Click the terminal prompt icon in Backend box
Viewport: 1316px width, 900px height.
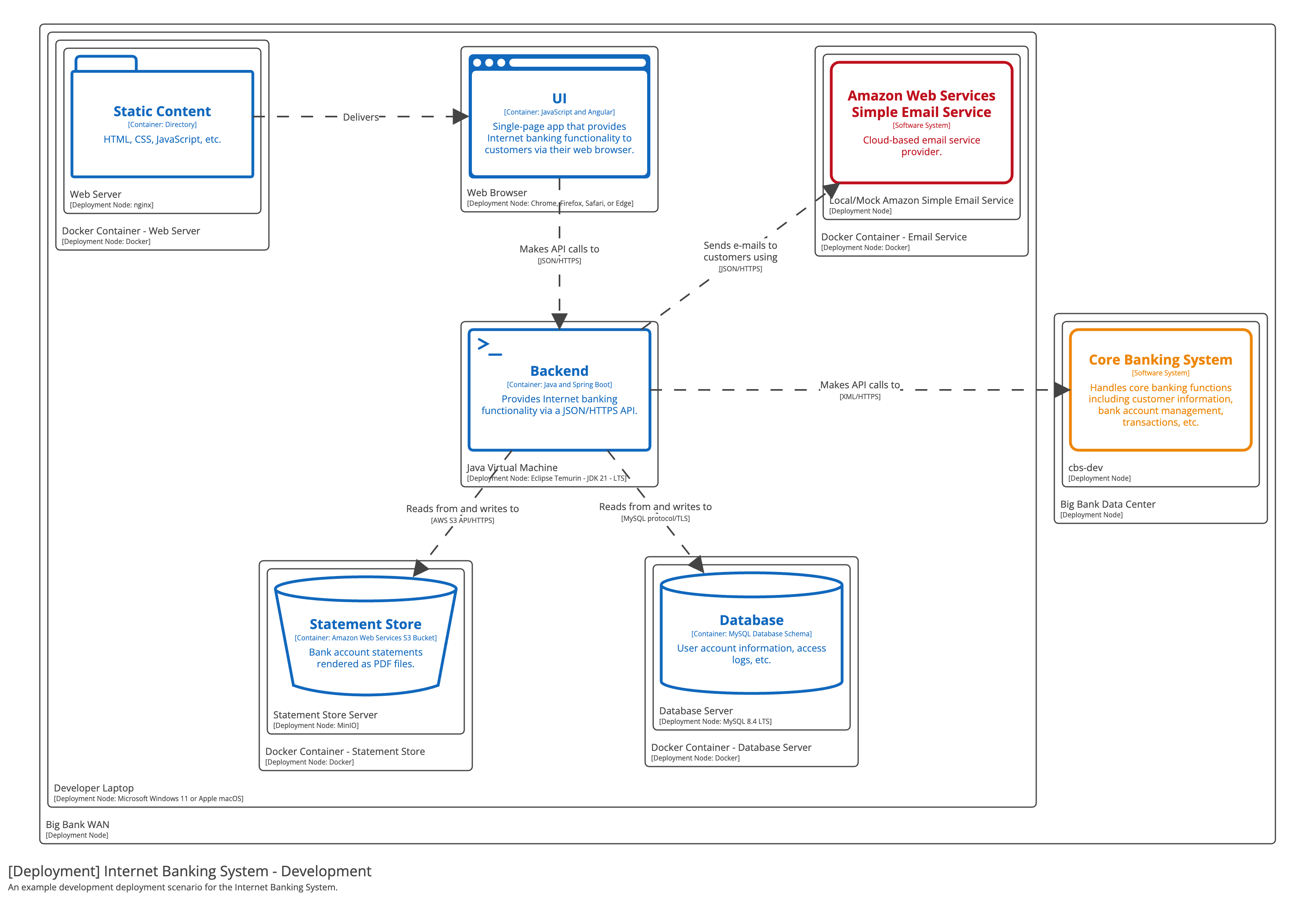(489, 346)
